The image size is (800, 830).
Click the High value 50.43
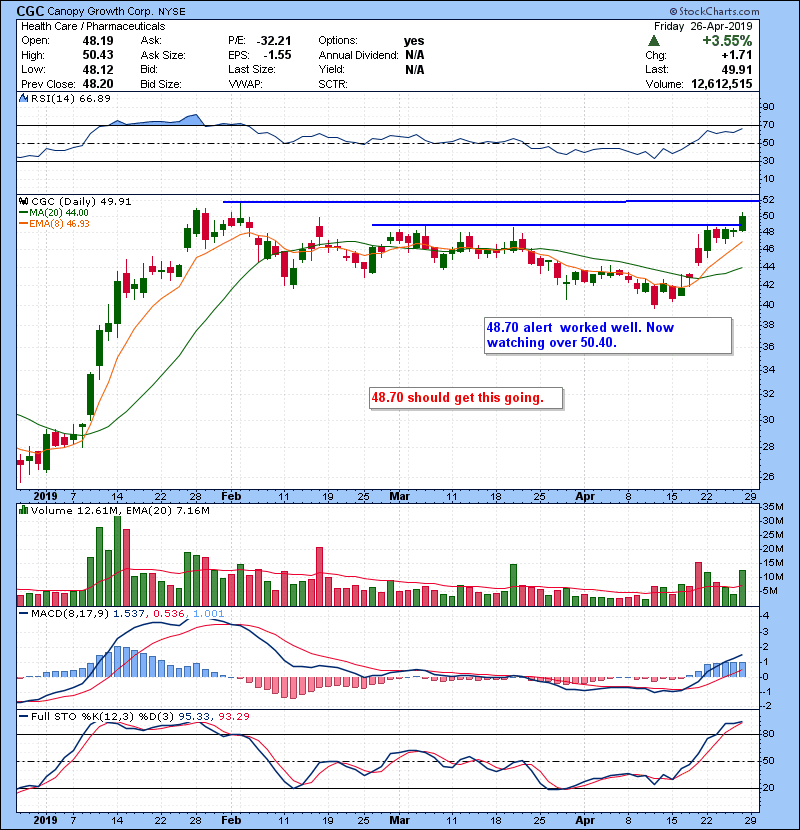point(97,55)
